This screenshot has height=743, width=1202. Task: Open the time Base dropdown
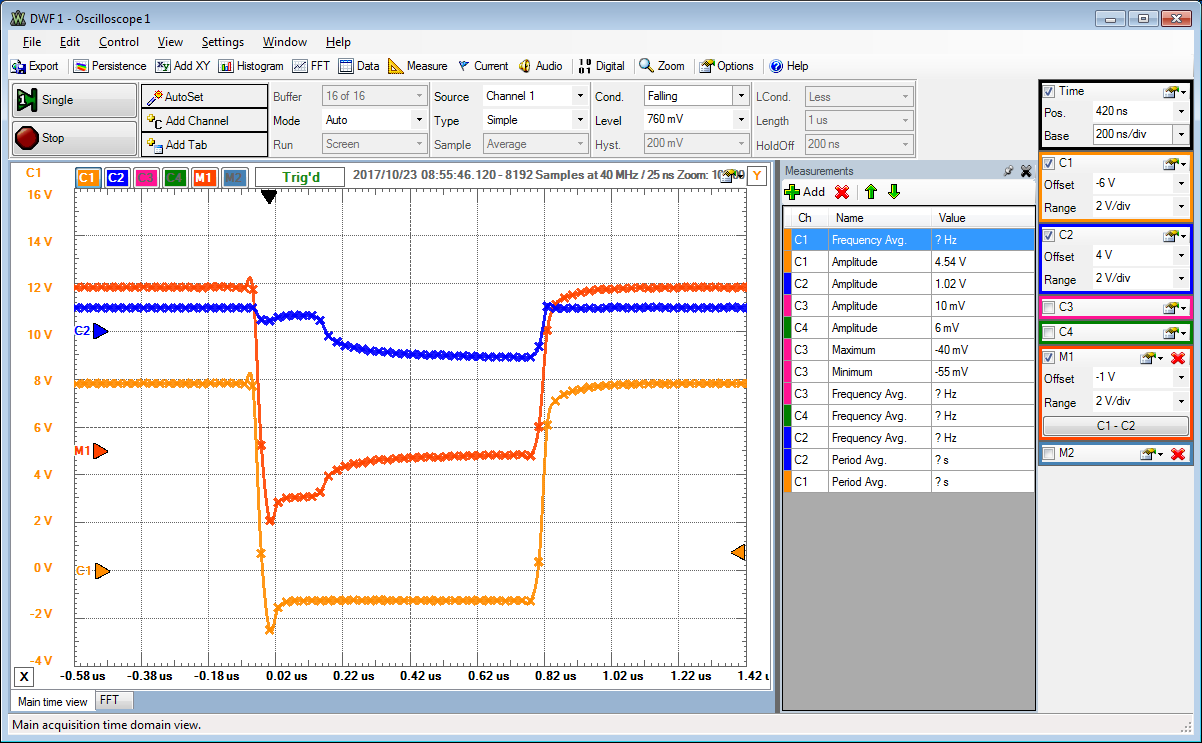[1181, 135]
